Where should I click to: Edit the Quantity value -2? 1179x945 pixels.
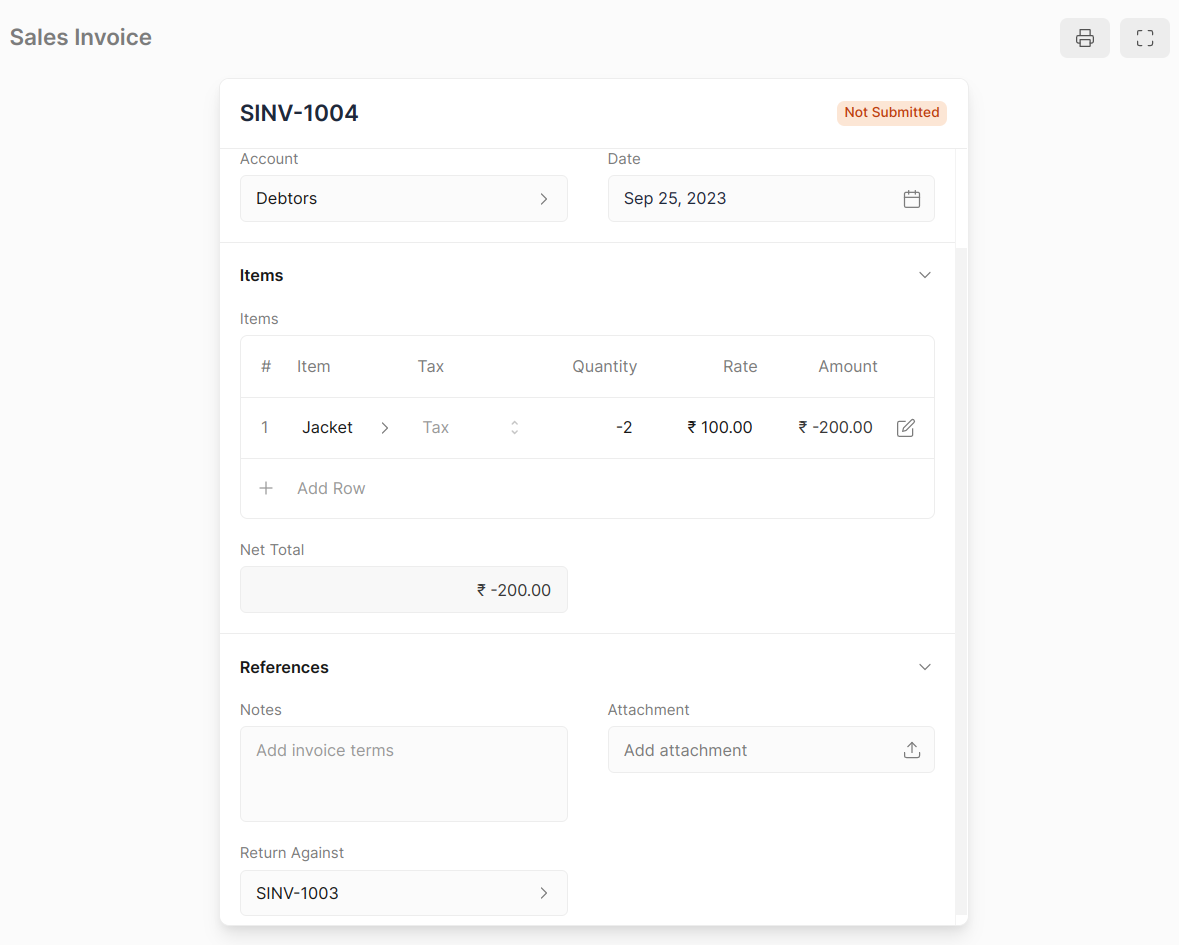click(x=623, y=428)
